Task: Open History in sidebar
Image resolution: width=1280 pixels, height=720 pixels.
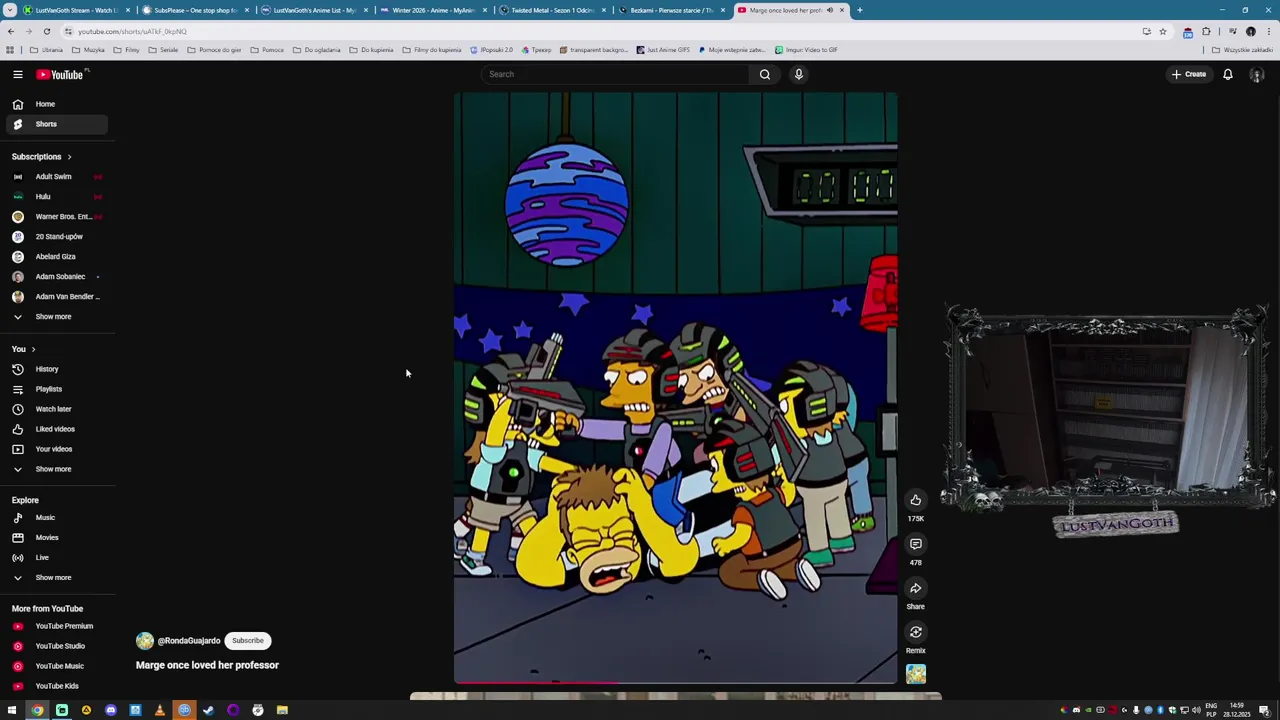Action: click(x=57, y=369)
